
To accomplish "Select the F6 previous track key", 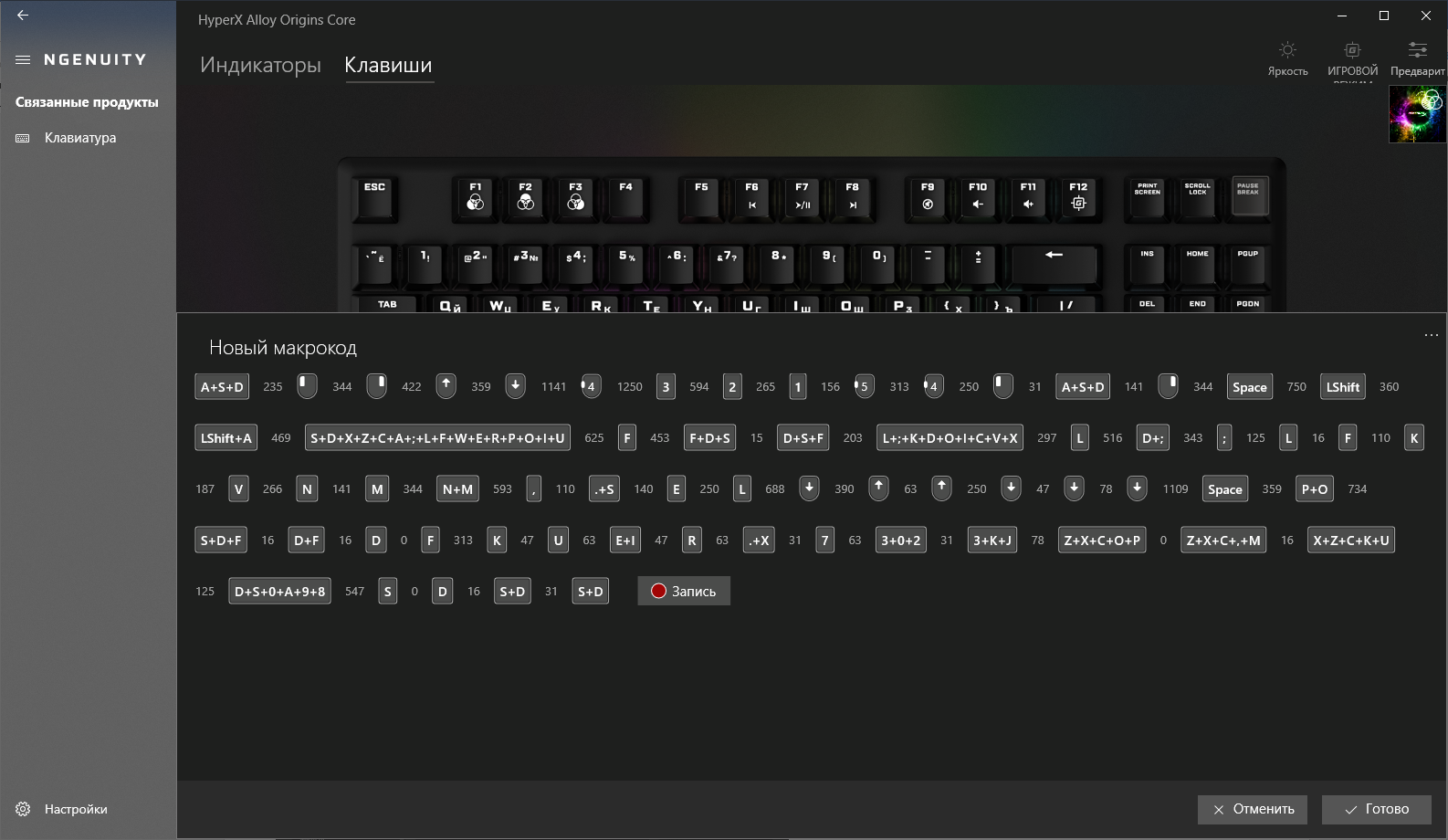I will coord(751,197).
